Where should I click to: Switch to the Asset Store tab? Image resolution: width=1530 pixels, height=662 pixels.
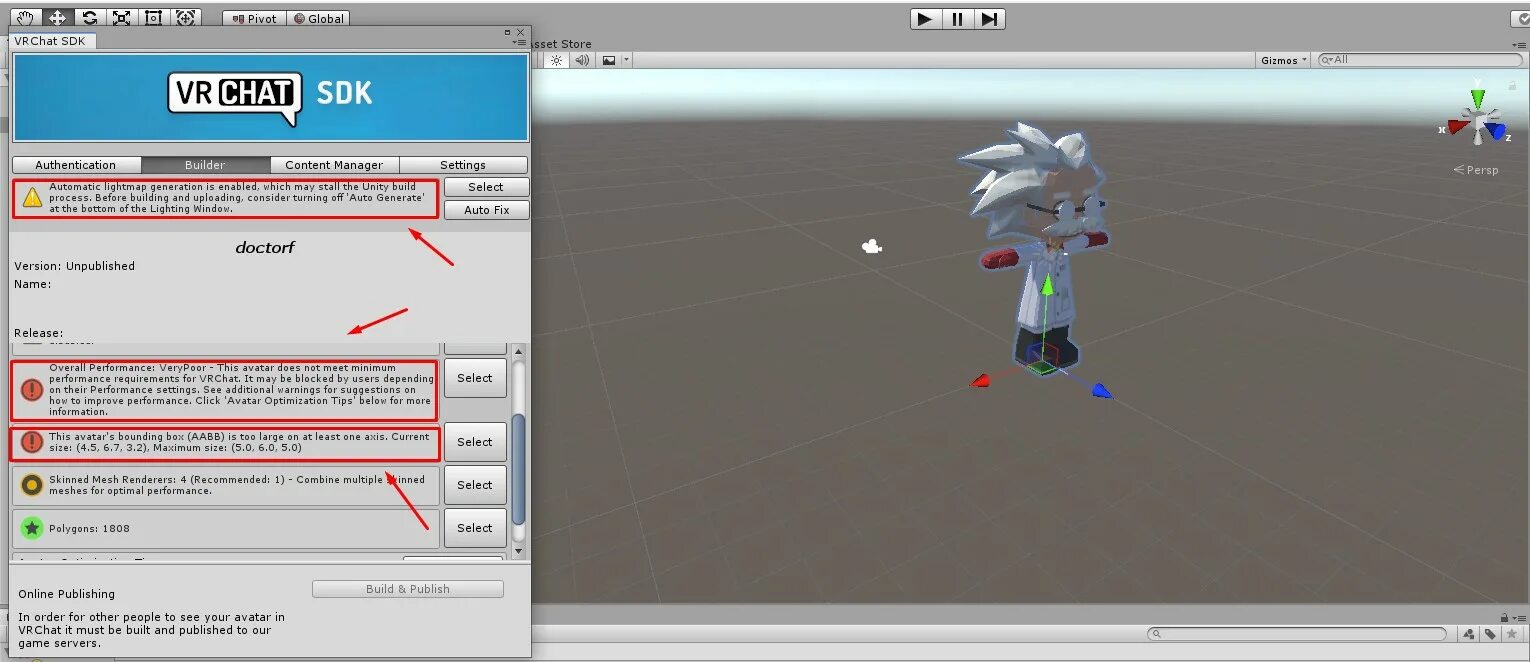click(562, 44)
